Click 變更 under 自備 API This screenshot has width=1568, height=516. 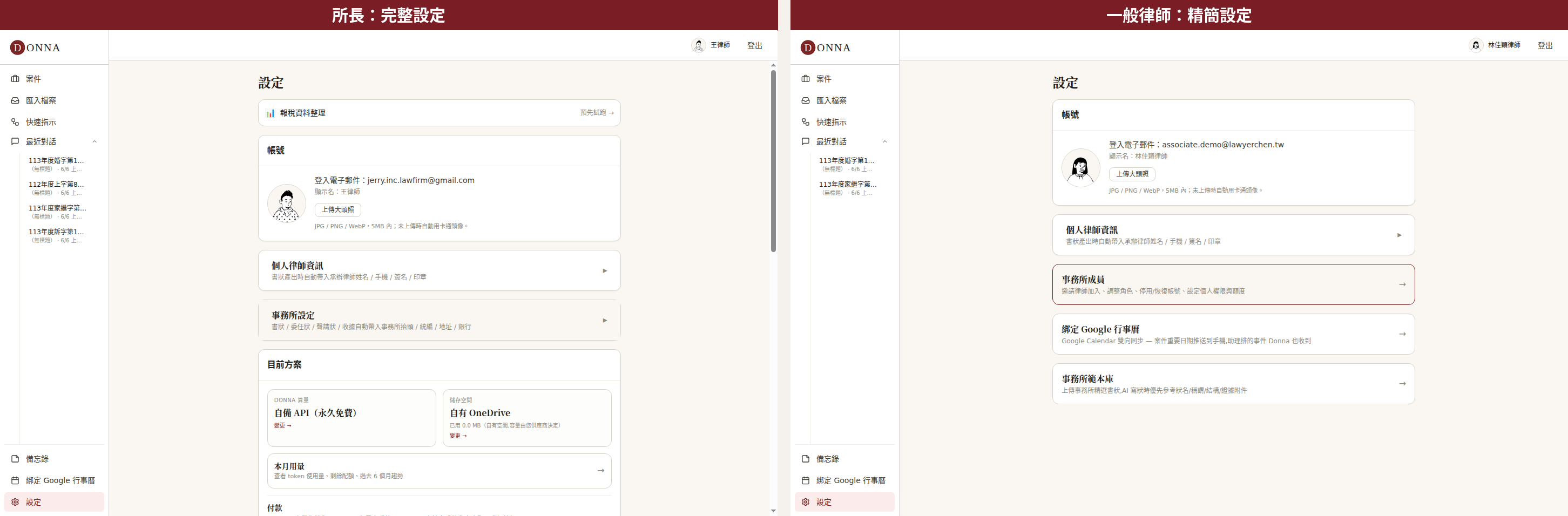pos(282,426)
